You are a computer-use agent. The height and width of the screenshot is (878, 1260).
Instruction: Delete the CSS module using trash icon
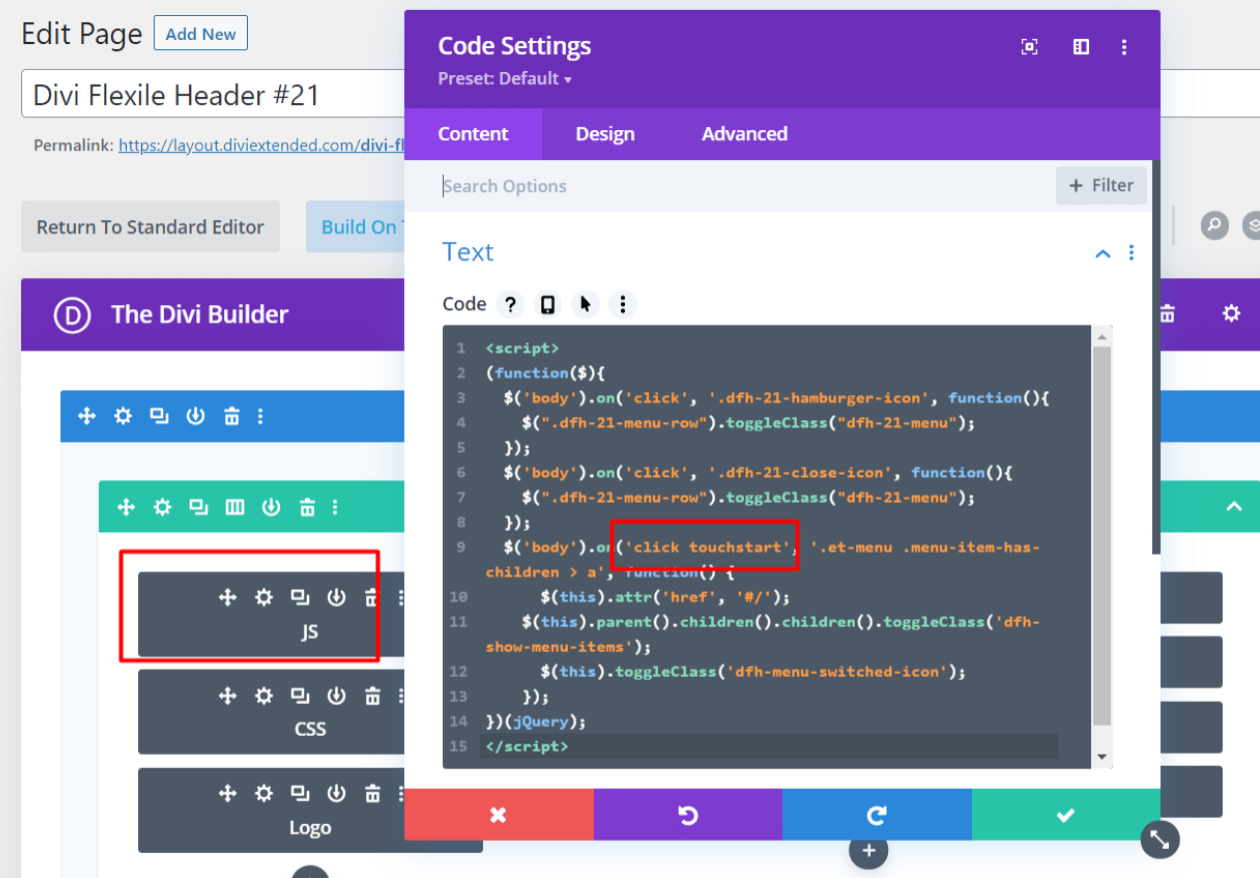[371, 696]
